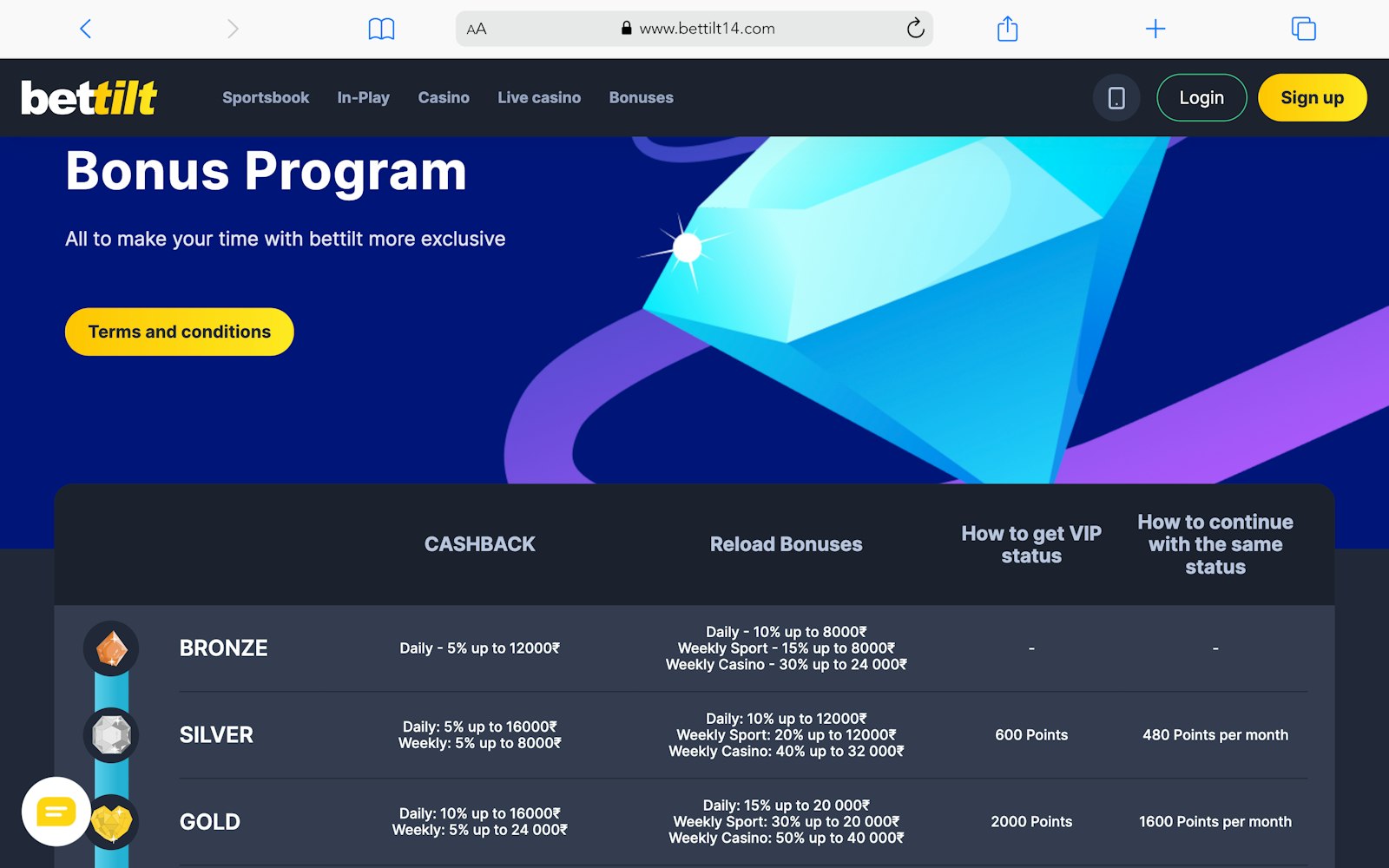Click the Bronze tier gem icon
The image size is (1389, 868).
coord(111,648)
